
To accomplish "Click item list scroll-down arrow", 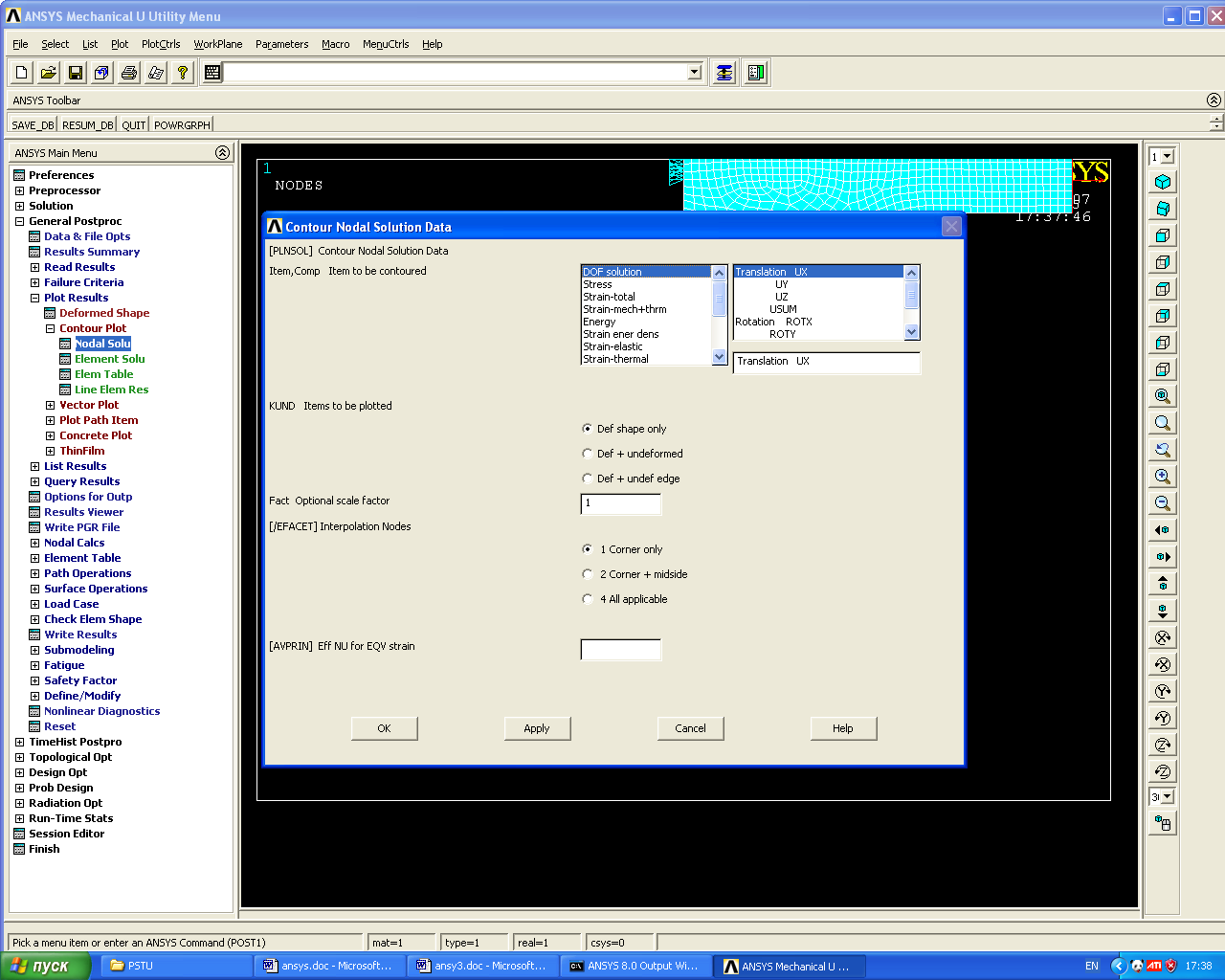I will coord(720,357).
